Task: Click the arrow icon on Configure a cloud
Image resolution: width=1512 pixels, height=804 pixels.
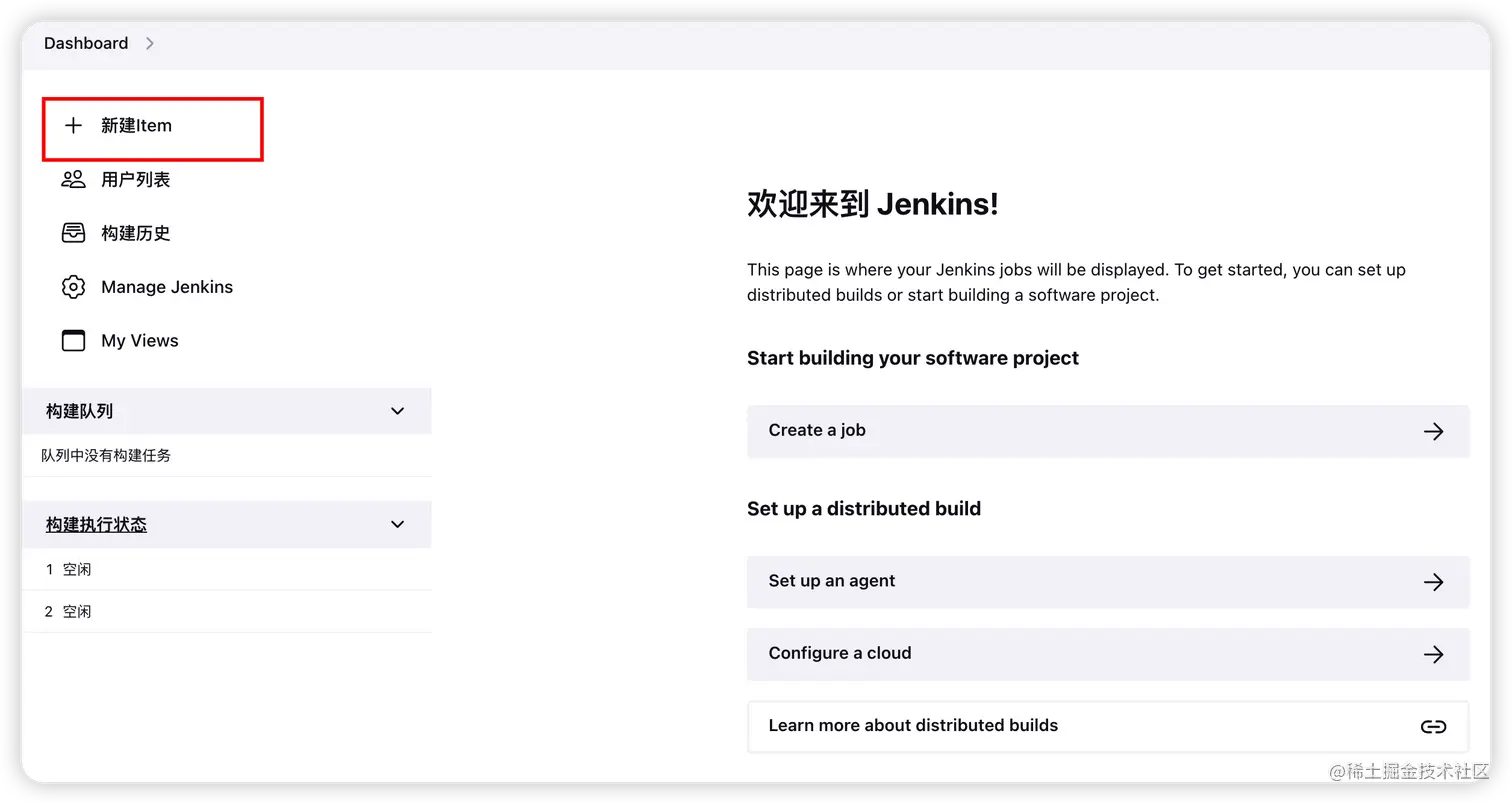Action: (1433, 654)
